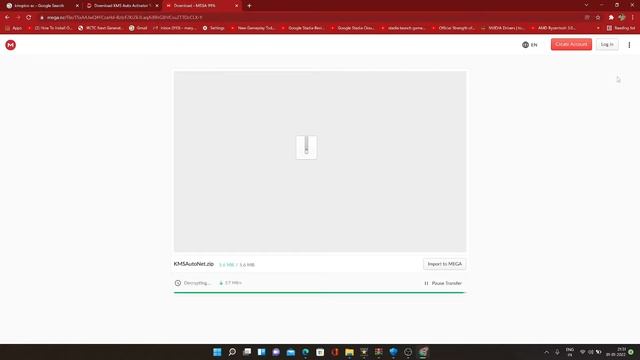The width and height of the screenshot is (640, 360).
Task: Open the MEGA three-dot menu
Action: click(x=629, y=45)
